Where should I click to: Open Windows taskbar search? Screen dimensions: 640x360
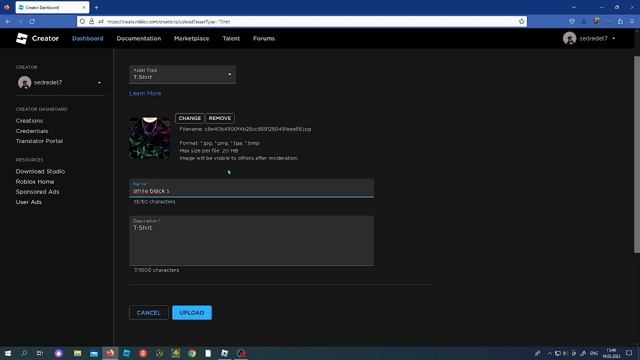coord(24,353)
